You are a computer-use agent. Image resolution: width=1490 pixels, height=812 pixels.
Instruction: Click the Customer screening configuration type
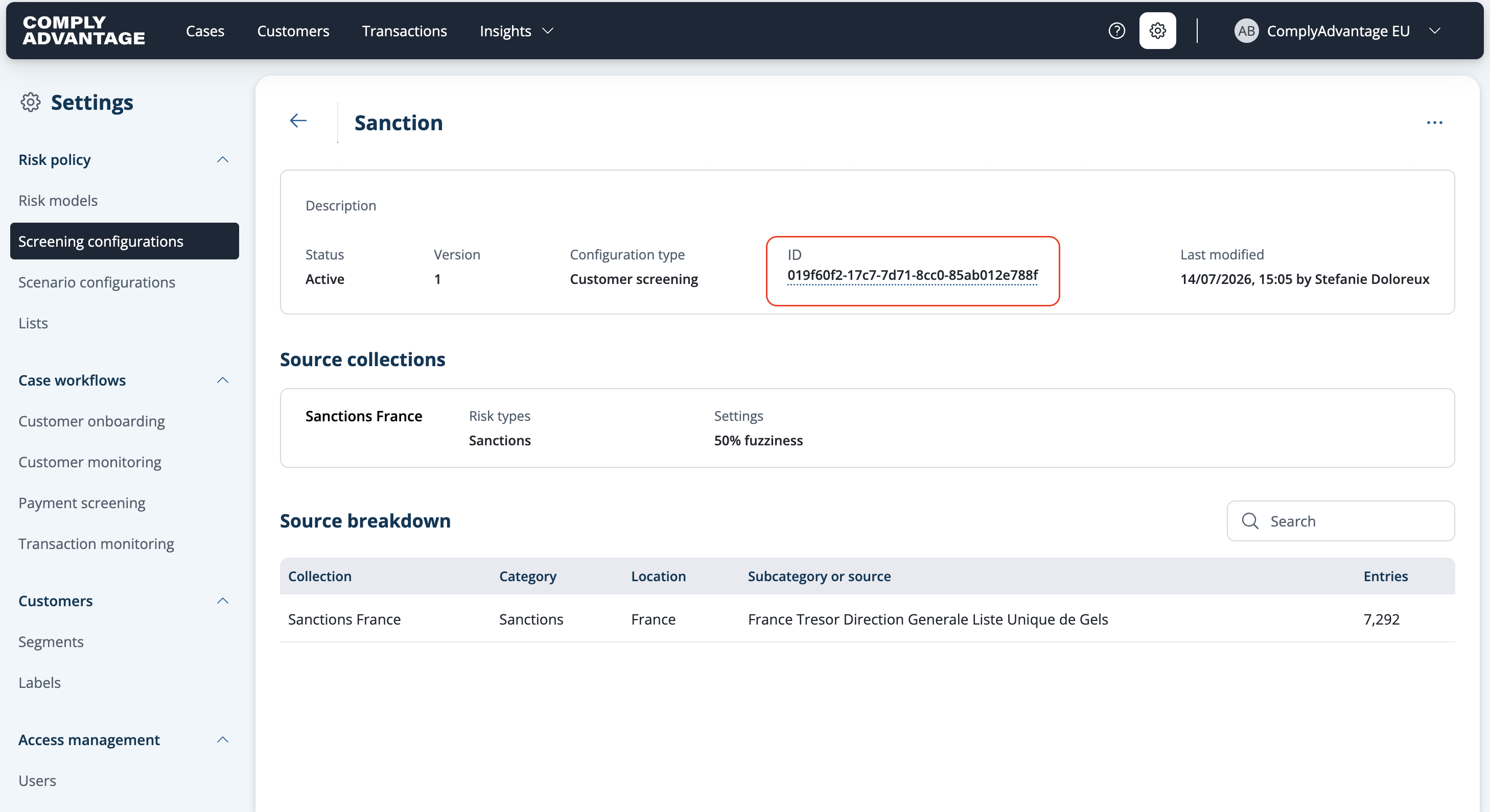pyautogui.click(x=634, y=279)
